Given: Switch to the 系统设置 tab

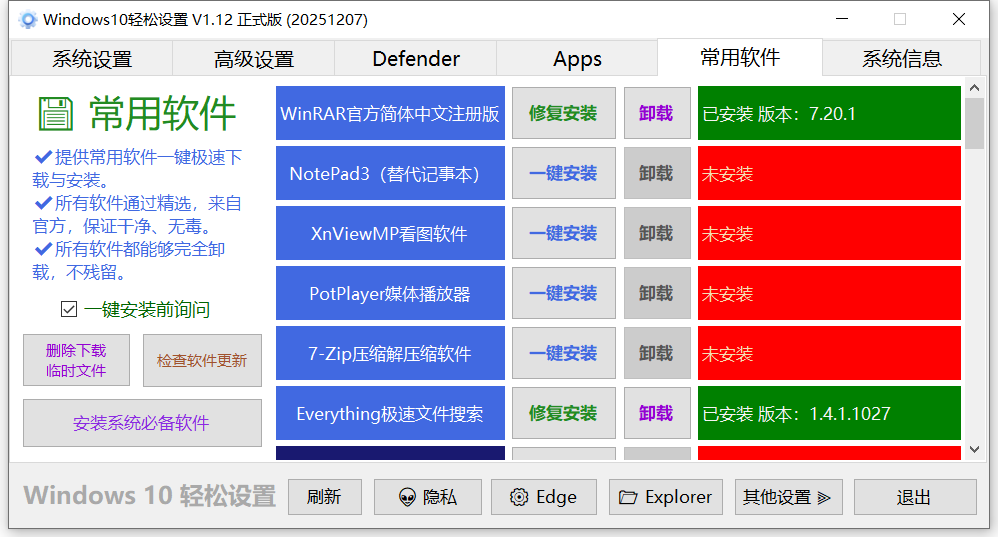Looking at the screenshot, I should (92, 59).
